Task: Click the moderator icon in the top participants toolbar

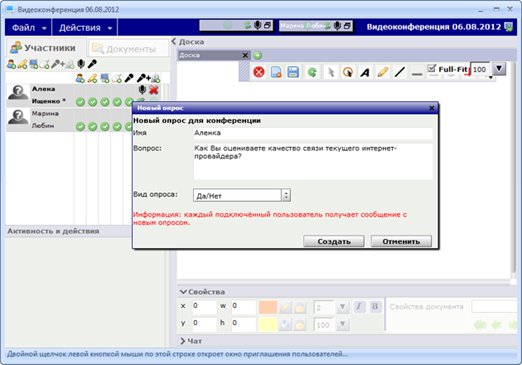Action: point(11,64)
